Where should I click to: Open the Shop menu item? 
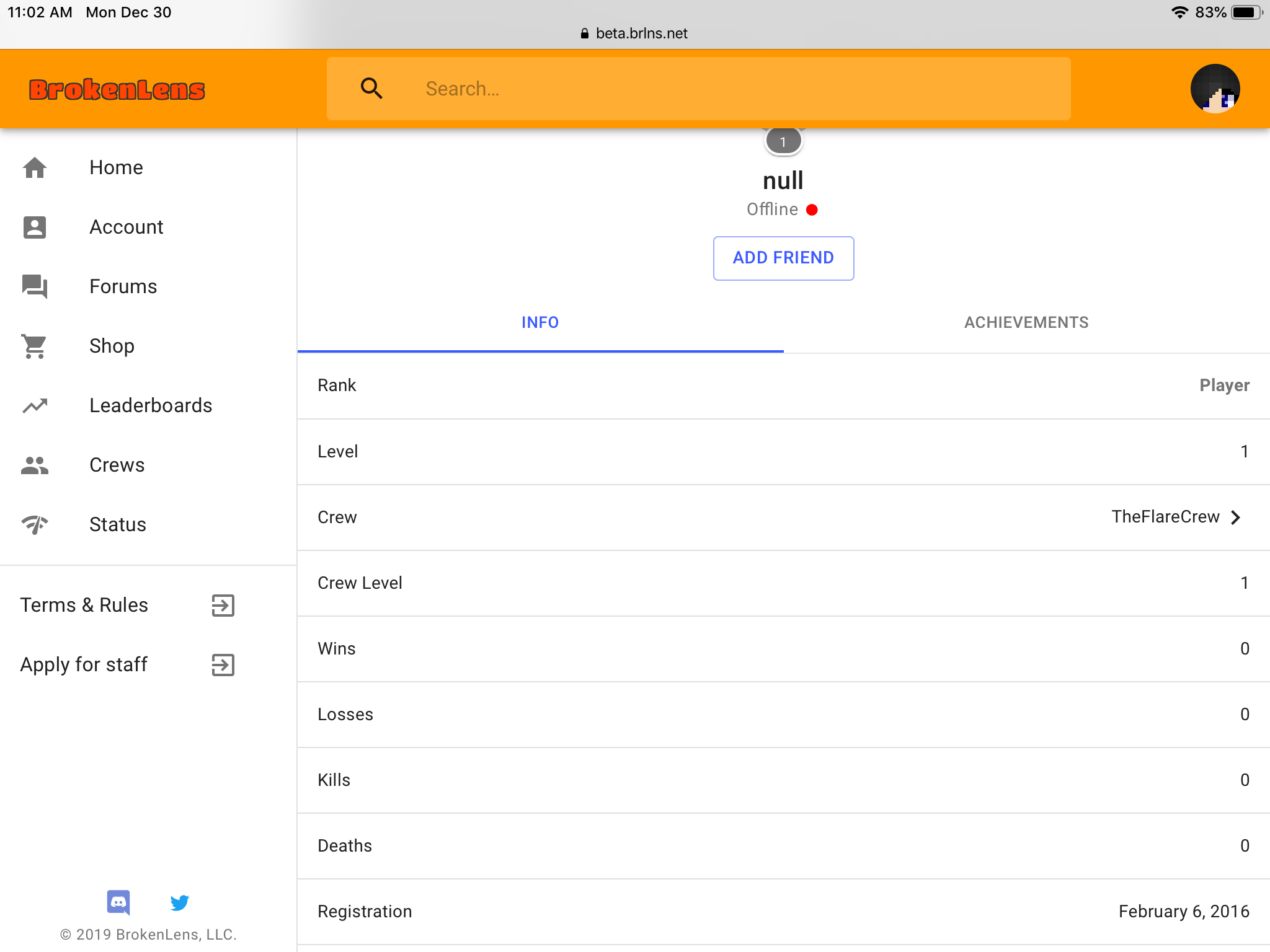[x=148, y=346]
